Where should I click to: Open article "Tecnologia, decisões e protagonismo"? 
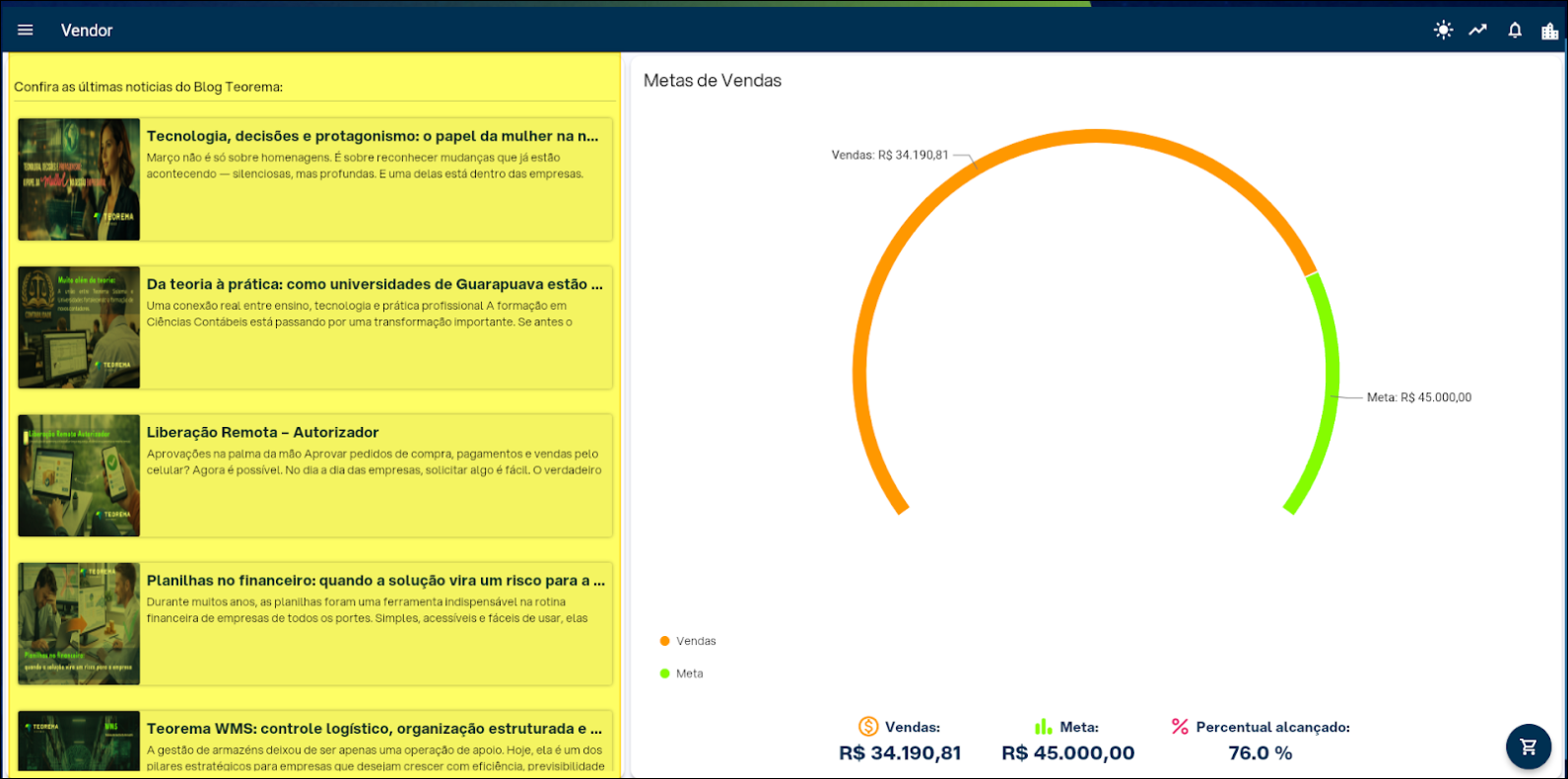pos(373,136)
